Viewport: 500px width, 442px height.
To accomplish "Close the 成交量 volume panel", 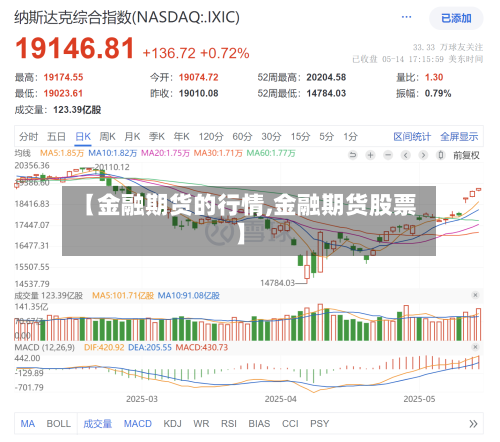I will [x=475, y=295].
